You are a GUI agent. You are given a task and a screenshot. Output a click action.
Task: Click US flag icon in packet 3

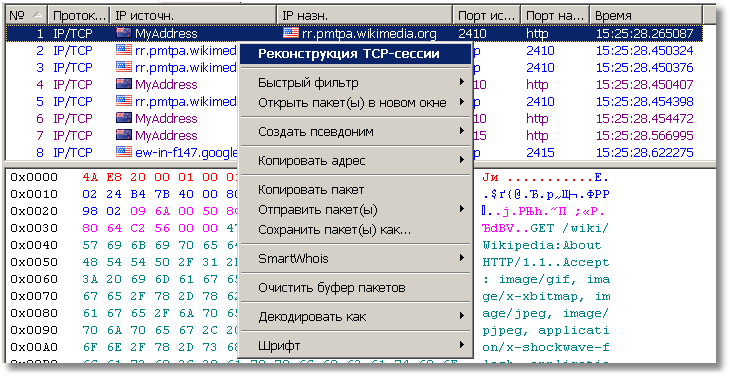[x=124, y=67]
